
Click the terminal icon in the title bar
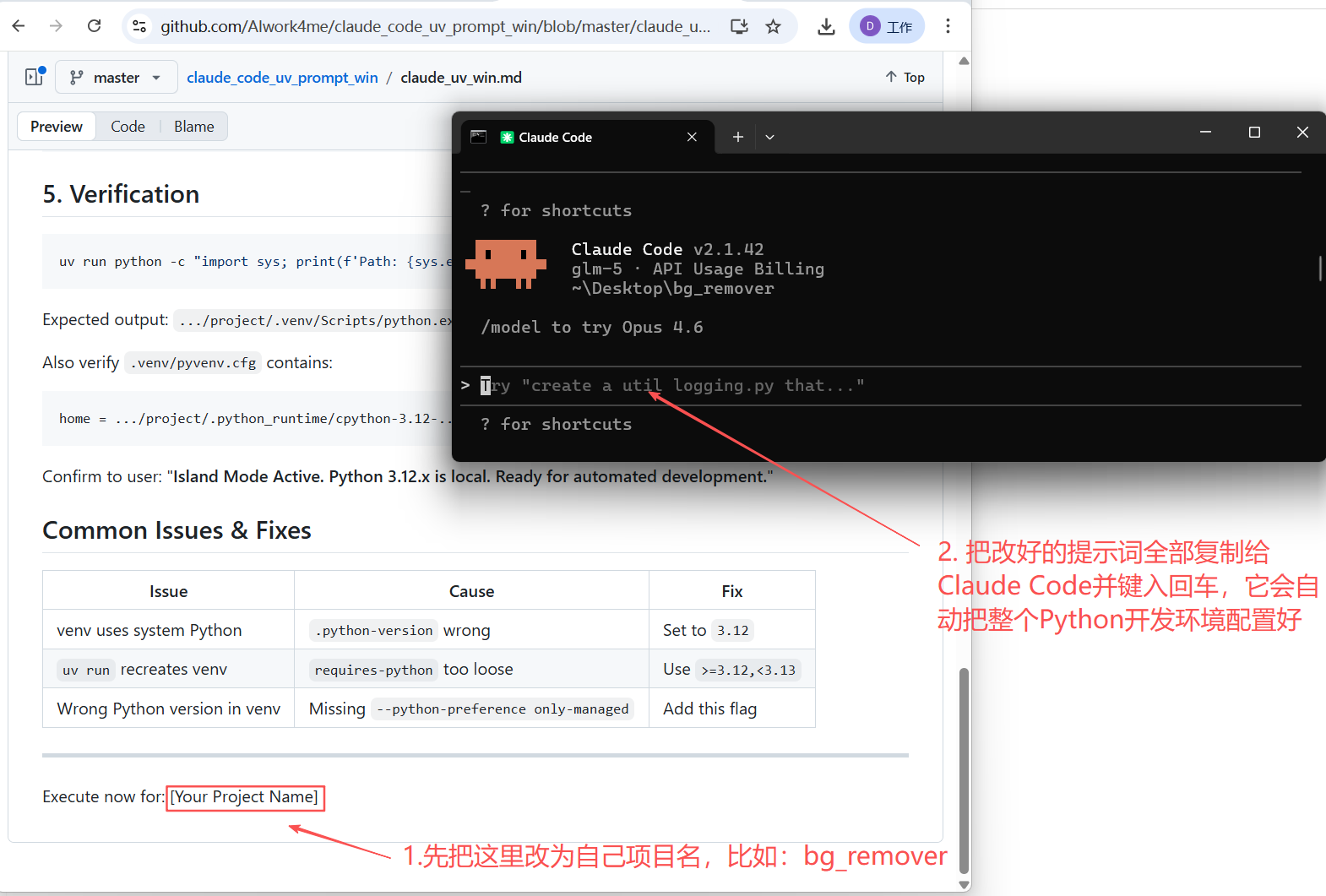click(479, 137)
